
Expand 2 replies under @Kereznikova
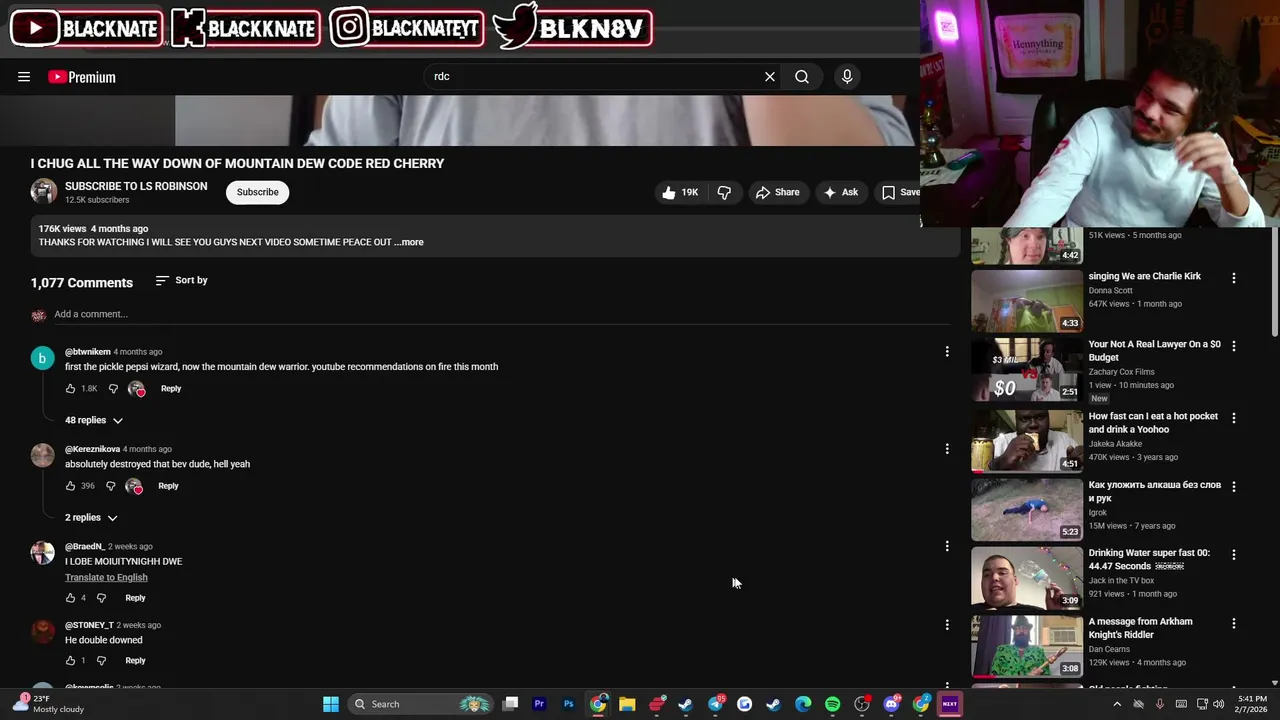[91, 518]
